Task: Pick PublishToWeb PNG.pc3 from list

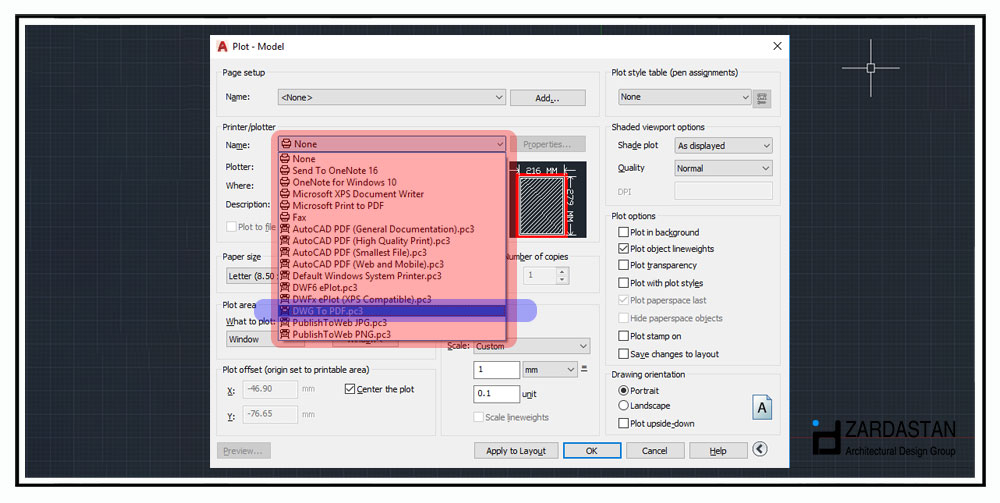Action: 341,335
